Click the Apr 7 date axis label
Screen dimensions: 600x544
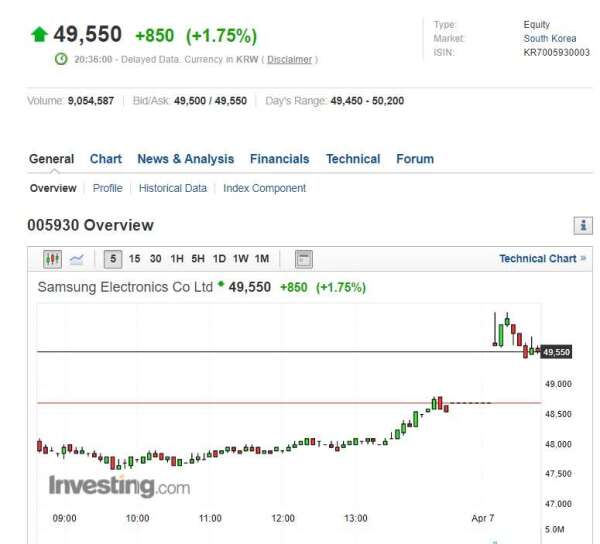tap(483, 518)
